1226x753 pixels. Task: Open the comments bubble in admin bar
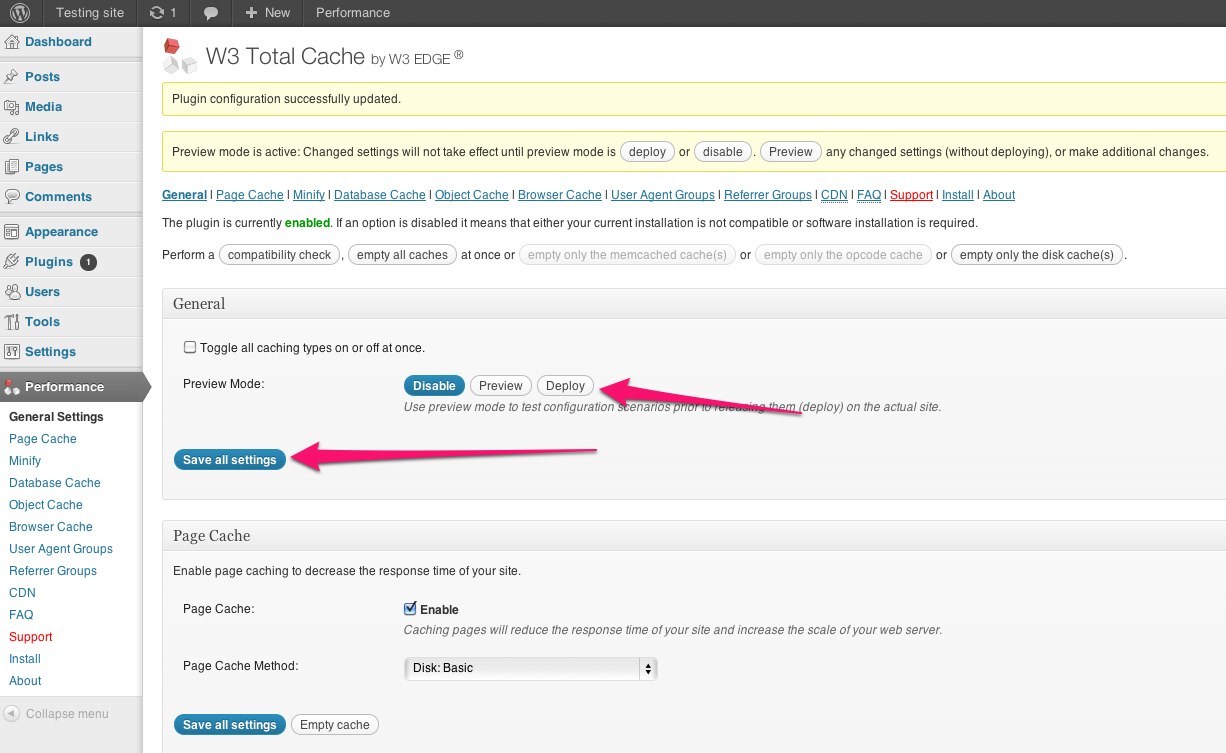(210, 13)
